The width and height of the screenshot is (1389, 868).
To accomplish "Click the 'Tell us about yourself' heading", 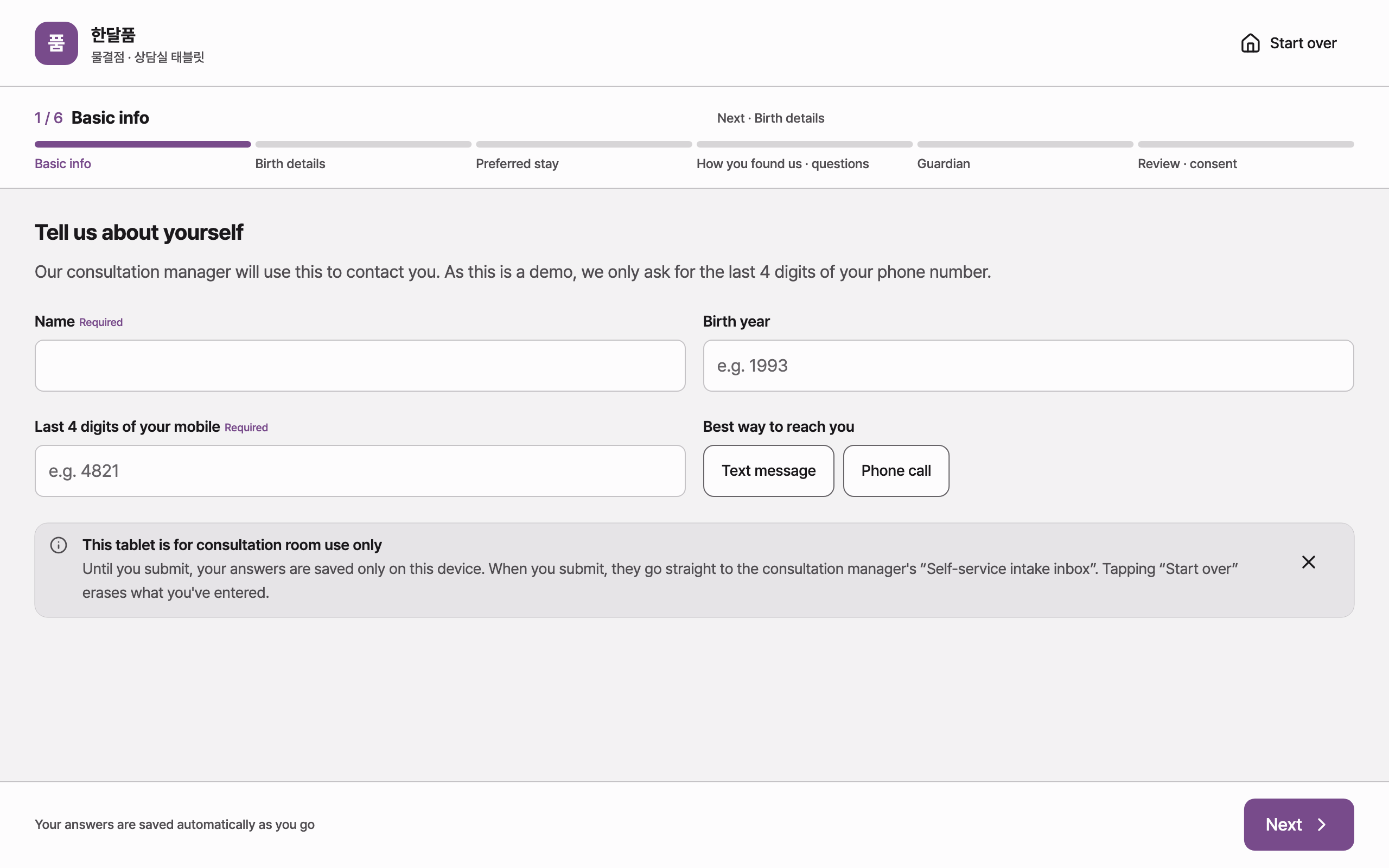I will coord(139,233).
